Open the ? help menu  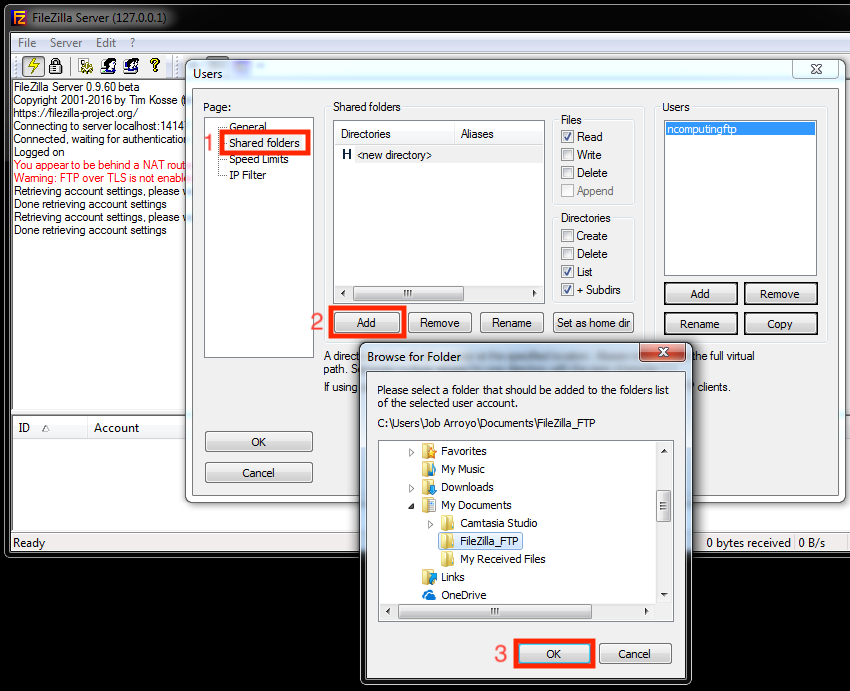pyautogui.click(x=132, y=43)
